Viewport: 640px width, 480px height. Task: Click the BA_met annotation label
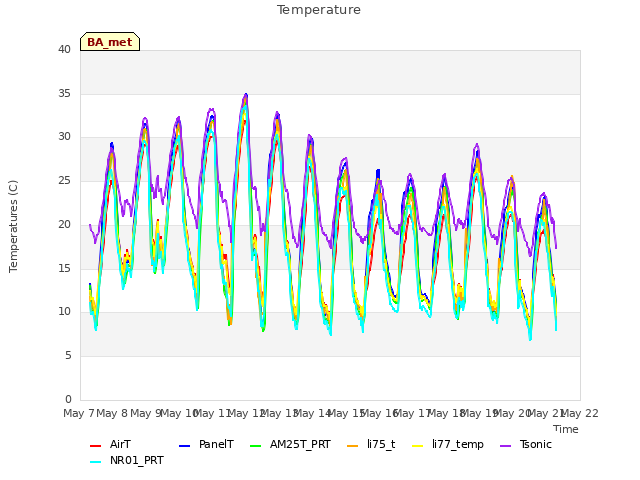(x=110, y=42)
